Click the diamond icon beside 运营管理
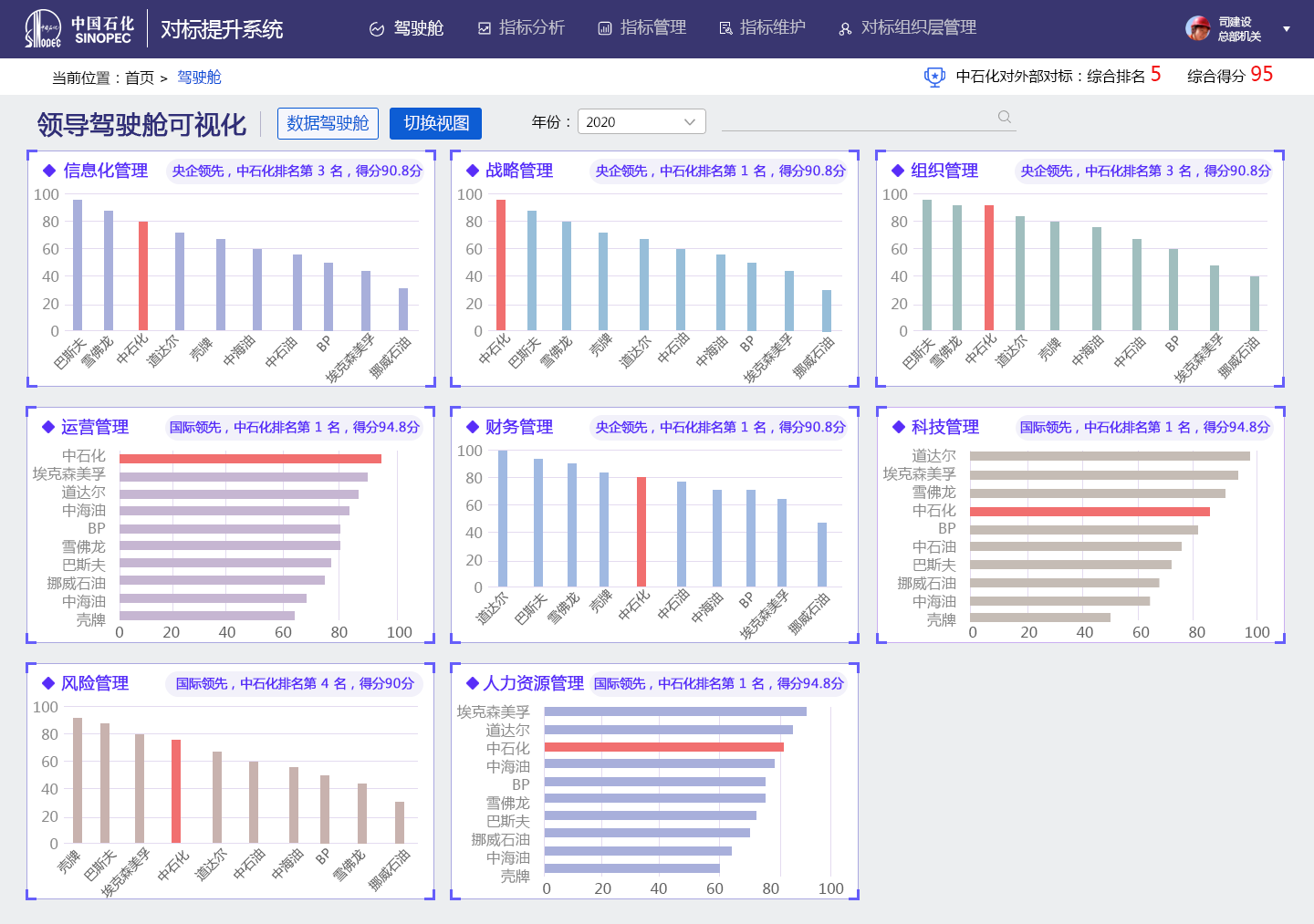Viewport: 1314px width, 924px height. [48, 427]
